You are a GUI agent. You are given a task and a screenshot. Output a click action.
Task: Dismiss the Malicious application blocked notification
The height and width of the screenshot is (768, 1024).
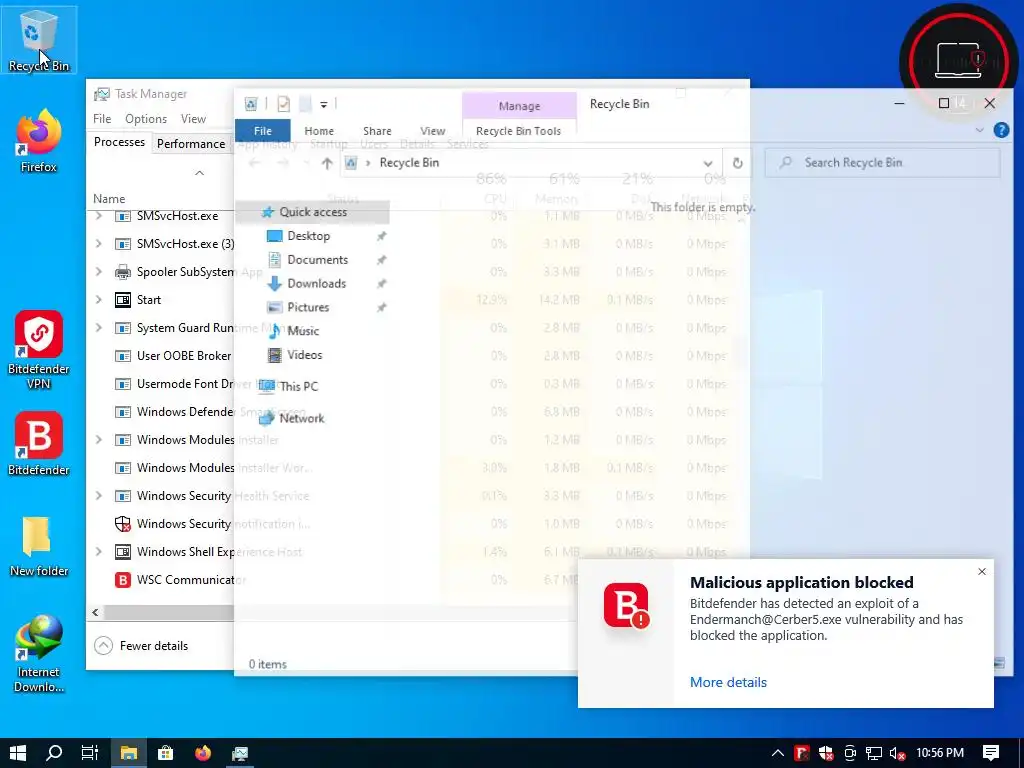(x=982, y=571)
